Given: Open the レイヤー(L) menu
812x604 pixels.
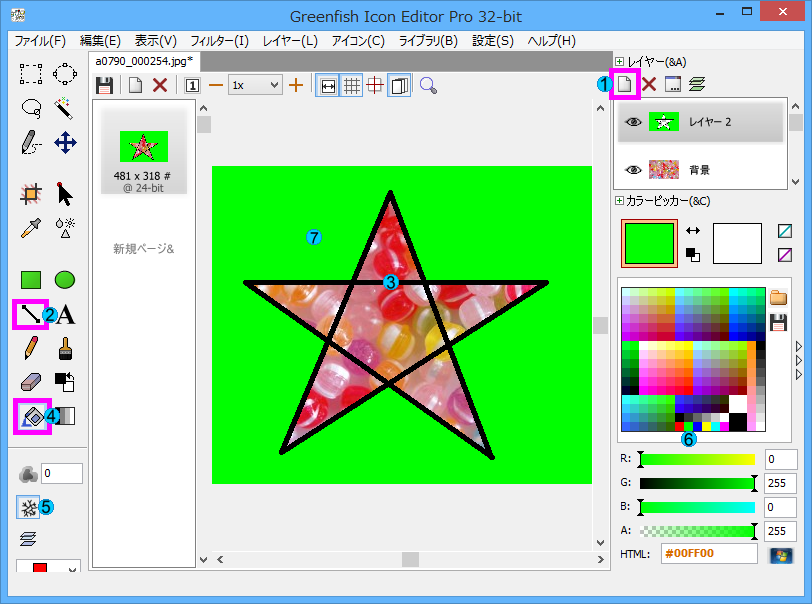Looking at the screenshot, I should (290, 41).
